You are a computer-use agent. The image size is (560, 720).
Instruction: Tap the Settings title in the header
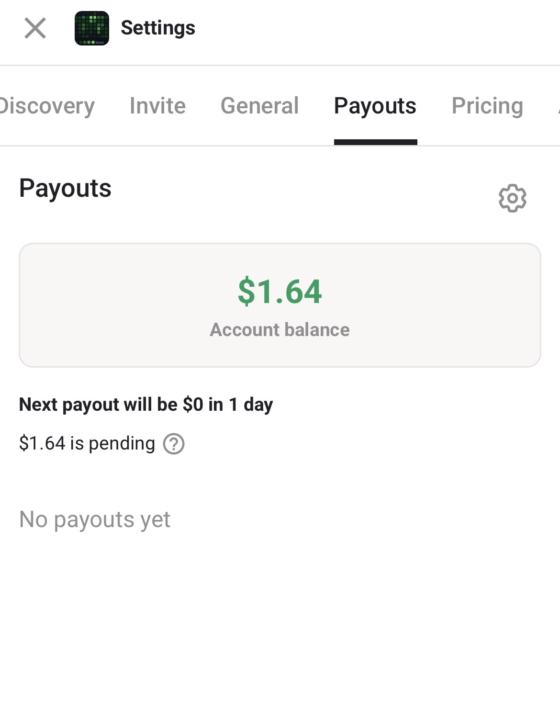158,28
